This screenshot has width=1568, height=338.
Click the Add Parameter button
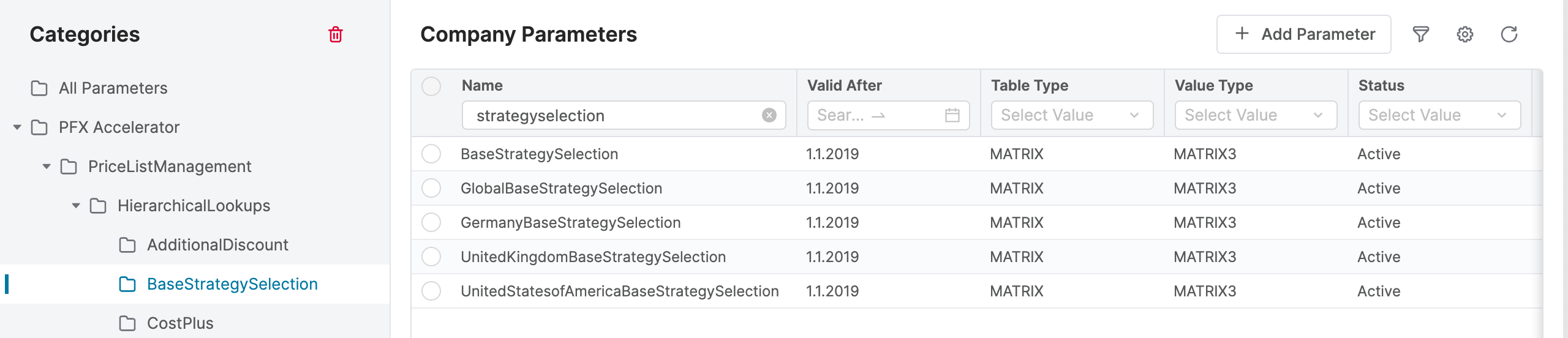[x=1303, y=34]
